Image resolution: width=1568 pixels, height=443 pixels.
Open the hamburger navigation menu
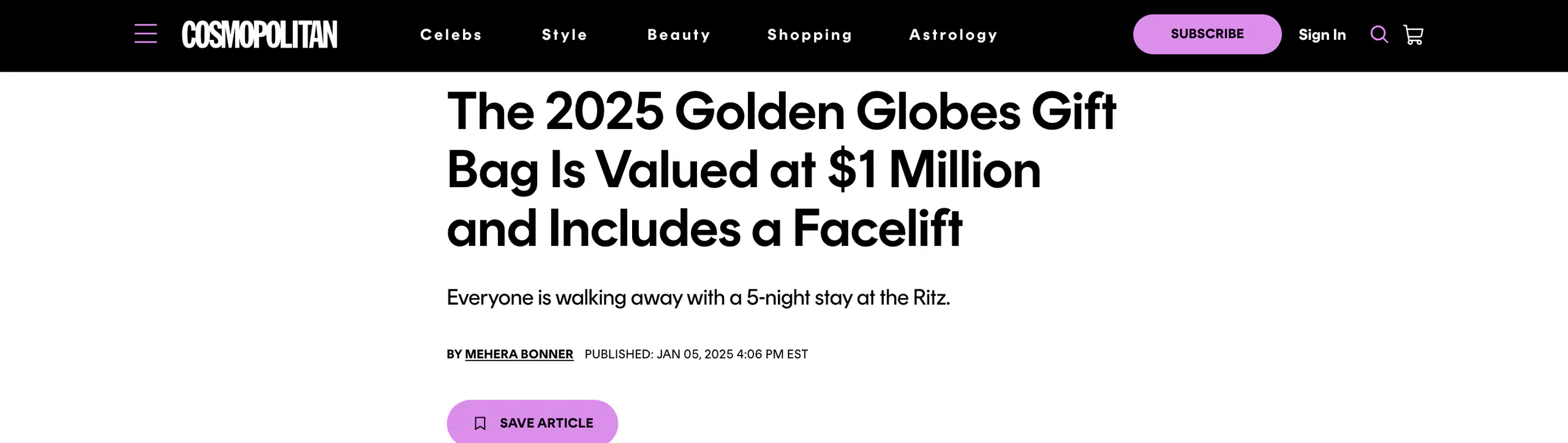[x=146, y=34]
